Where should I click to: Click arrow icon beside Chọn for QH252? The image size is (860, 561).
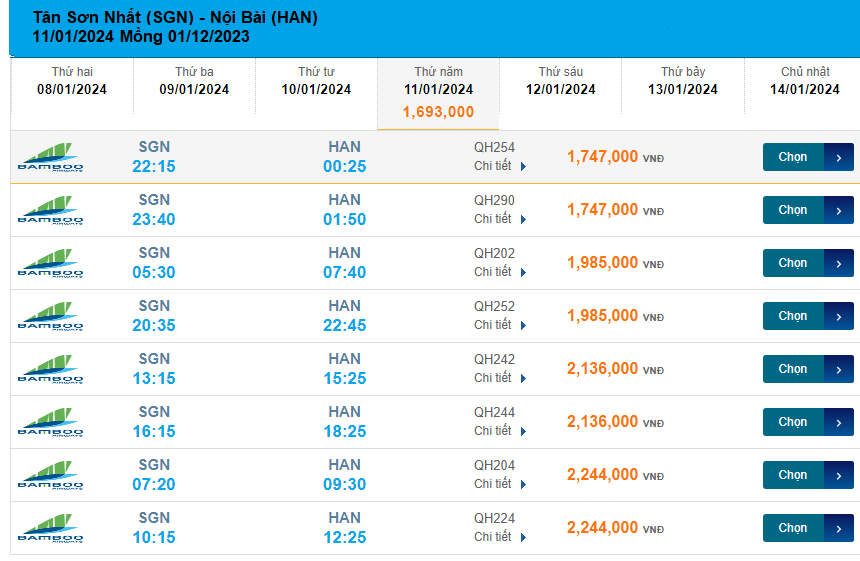838,316
